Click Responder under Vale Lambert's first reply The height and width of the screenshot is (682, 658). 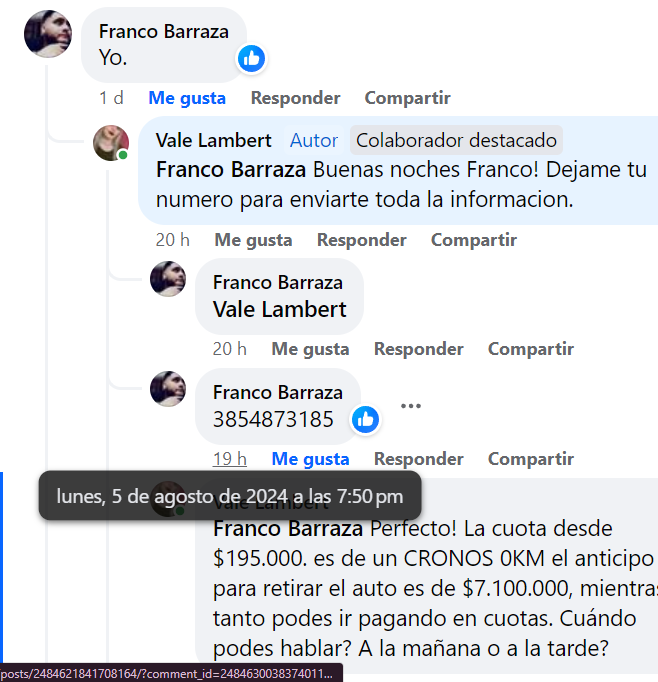click(x=361, y=240)
